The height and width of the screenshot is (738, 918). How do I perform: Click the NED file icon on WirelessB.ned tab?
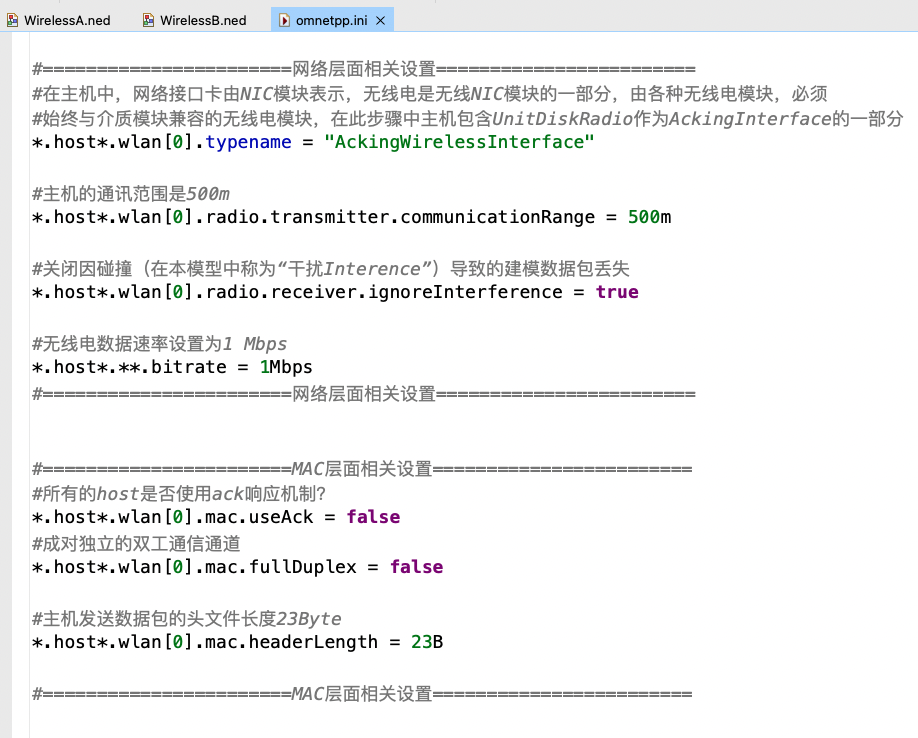pos(147,19)
